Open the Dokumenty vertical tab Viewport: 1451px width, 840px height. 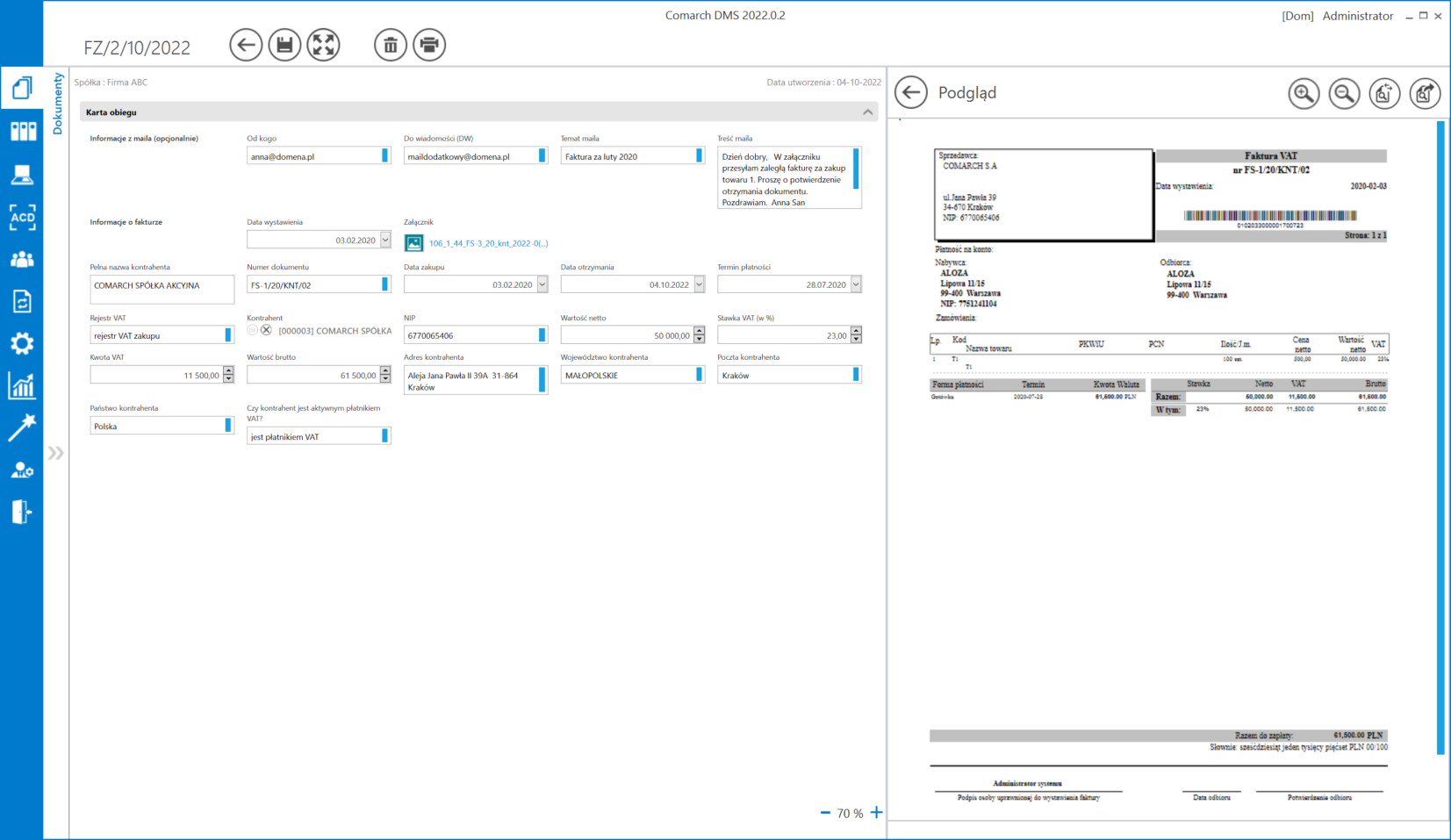pos(58,104)
